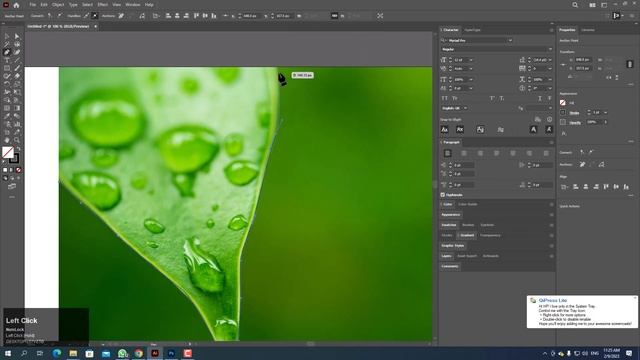640x360 pixels.
Task: Select the Lasso tool
Action: (17, 44)
